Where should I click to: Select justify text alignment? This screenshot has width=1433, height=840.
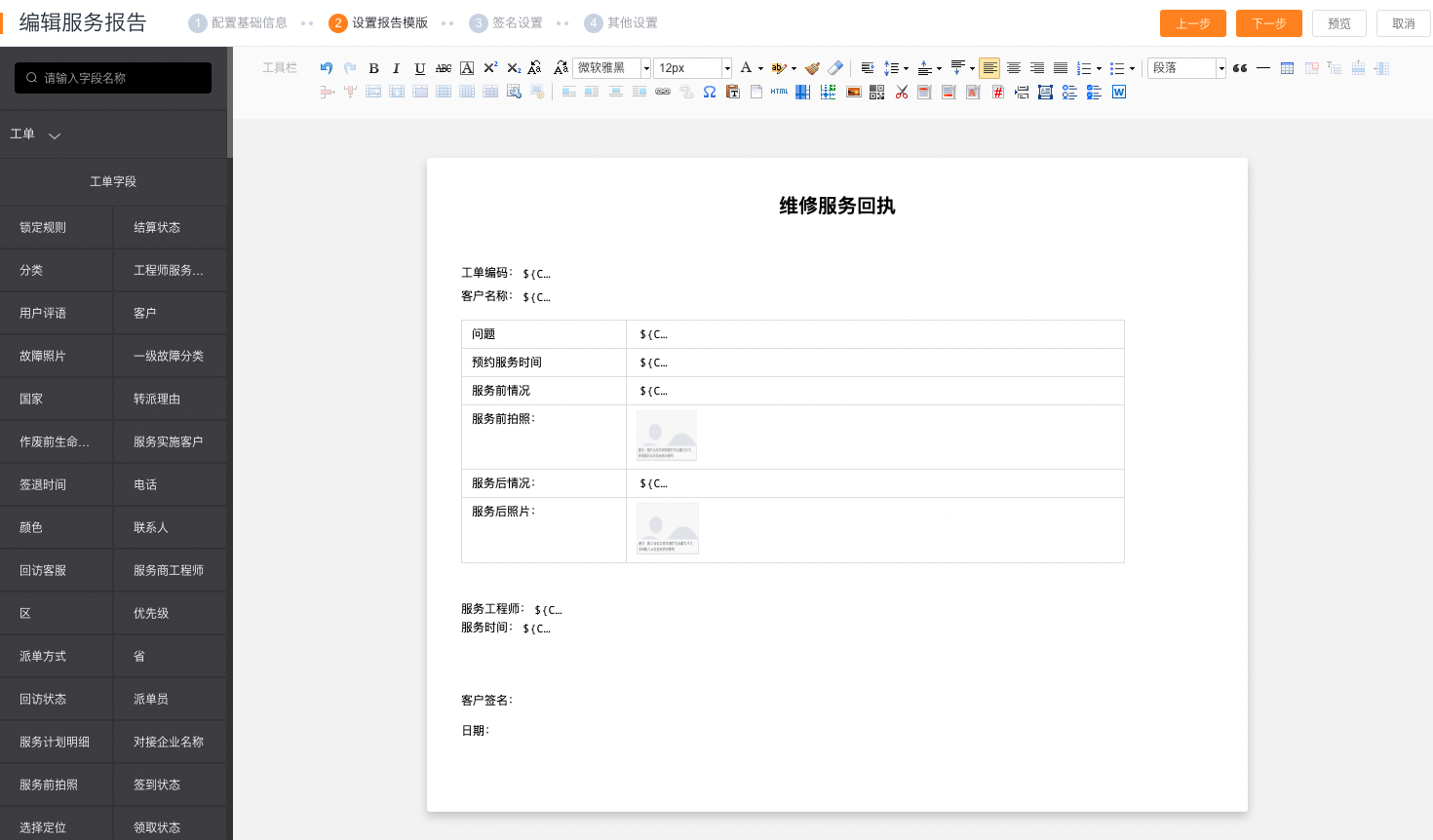1061,68
